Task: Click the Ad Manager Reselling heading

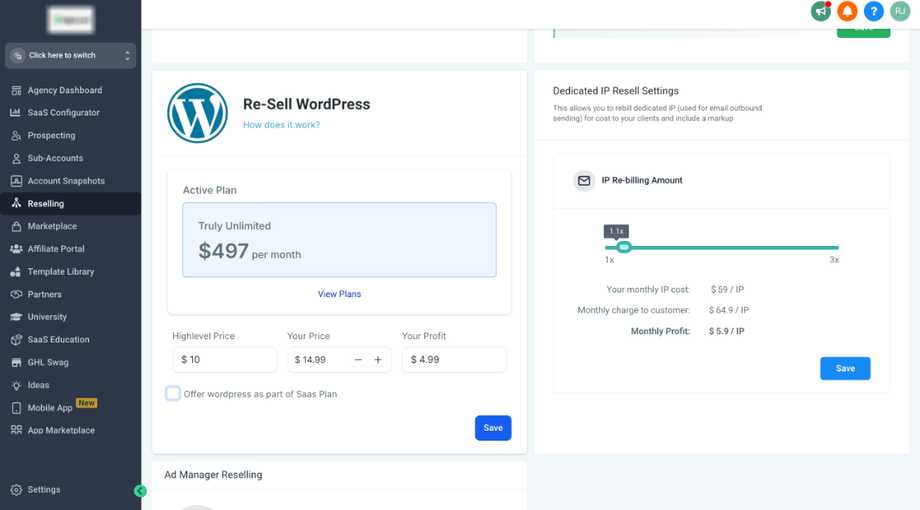Action: point(213,475)
